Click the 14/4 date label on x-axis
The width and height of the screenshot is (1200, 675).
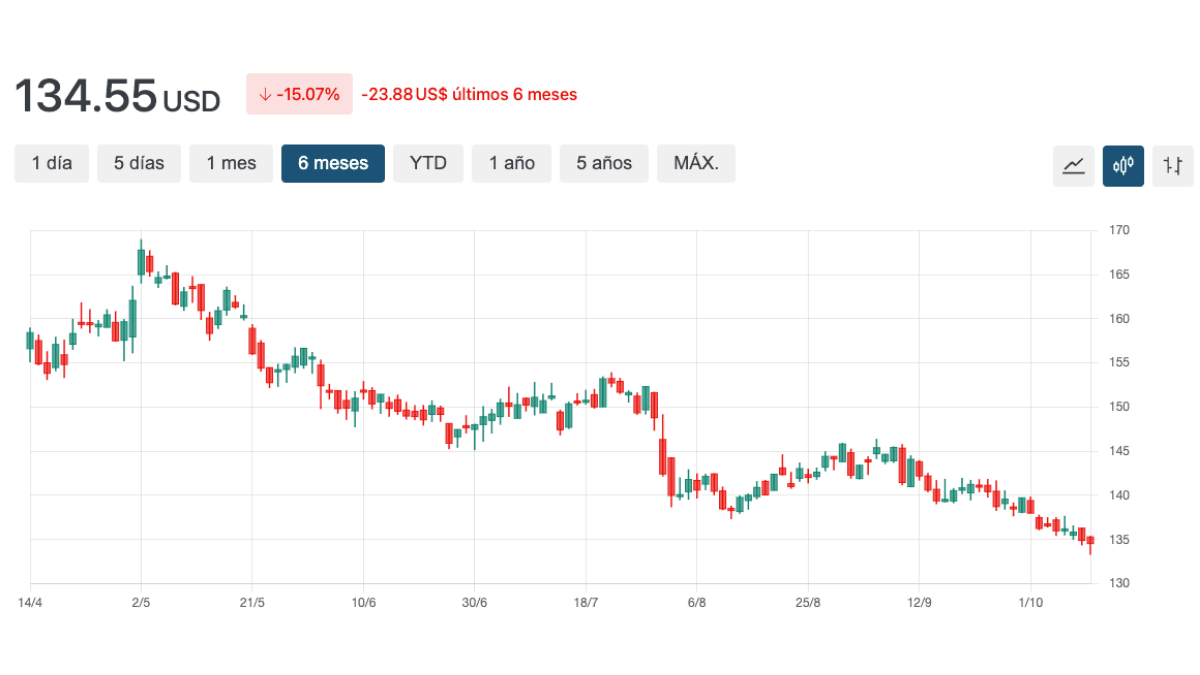tap(30, 602)
